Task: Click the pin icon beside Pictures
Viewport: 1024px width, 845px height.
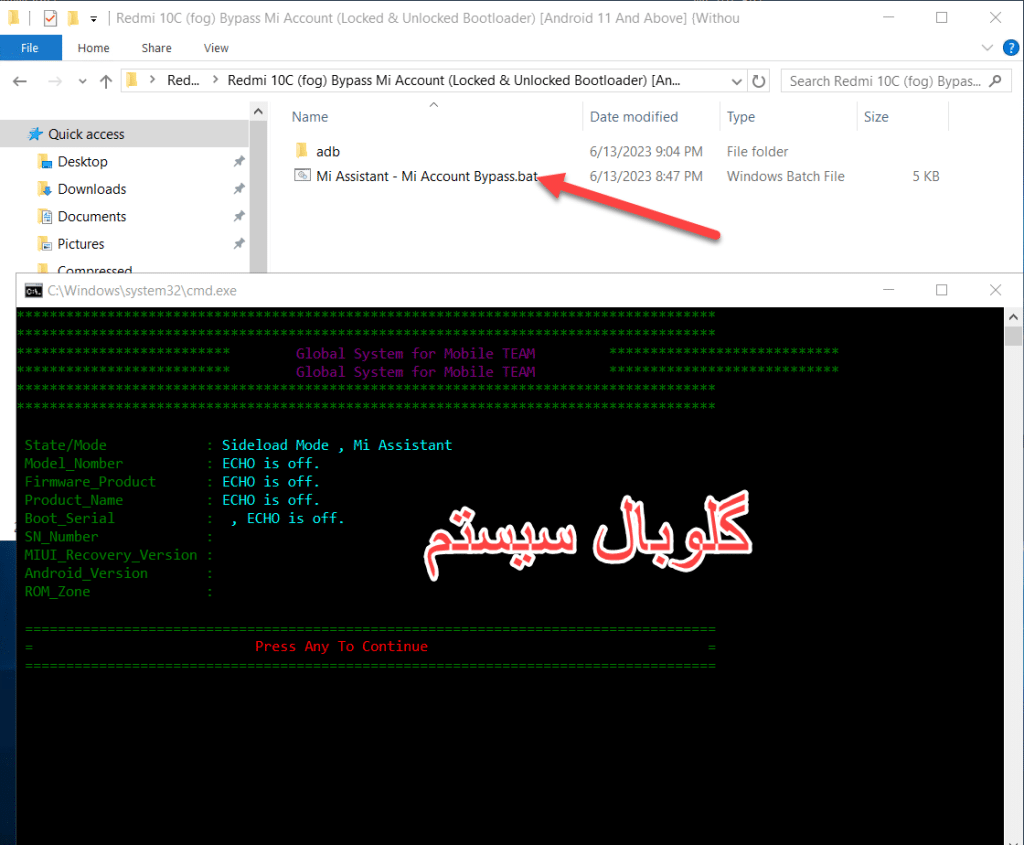Action: coord(239,244)
